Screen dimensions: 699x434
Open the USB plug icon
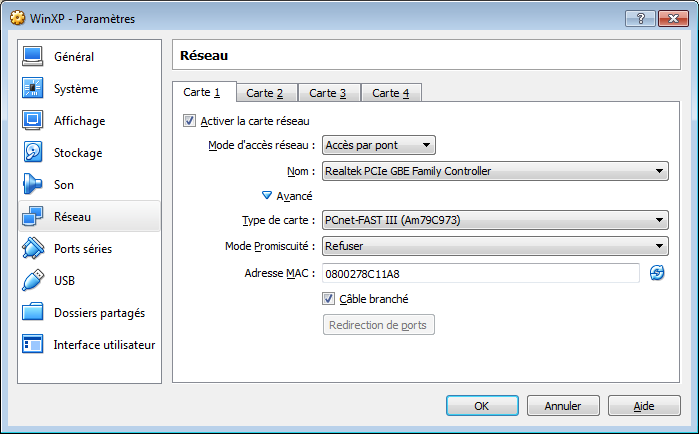point(33,280)
